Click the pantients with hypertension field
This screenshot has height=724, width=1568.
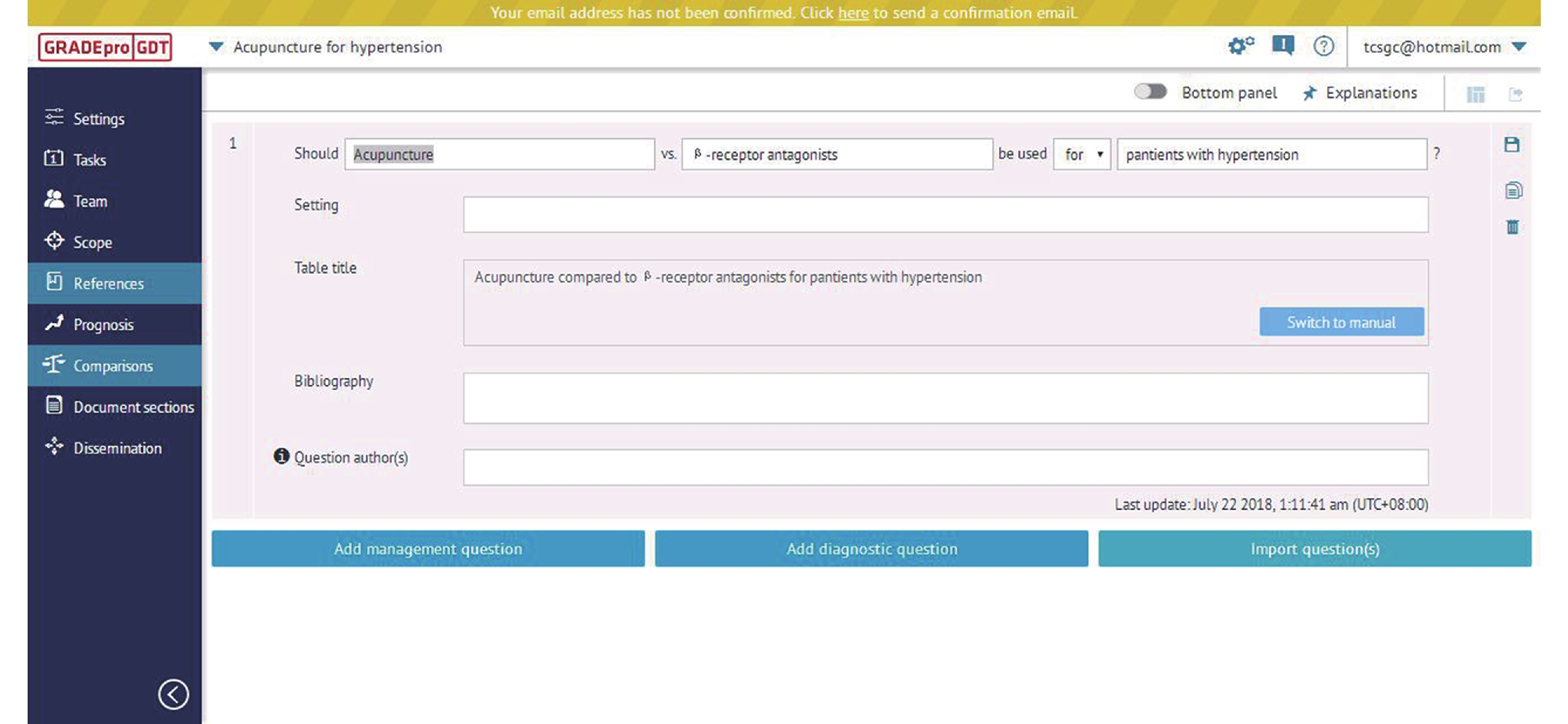coord(1271,154)
